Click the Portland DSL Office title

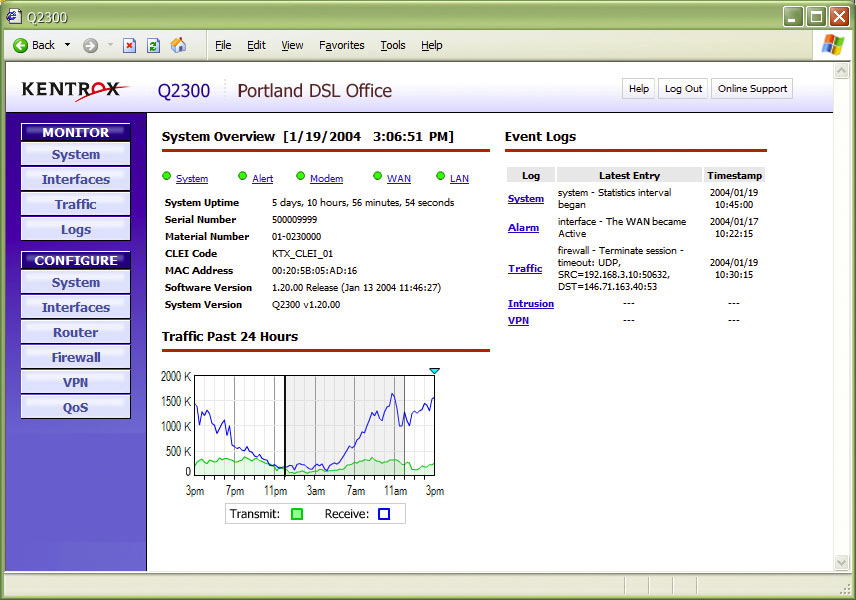click(314, 91)
